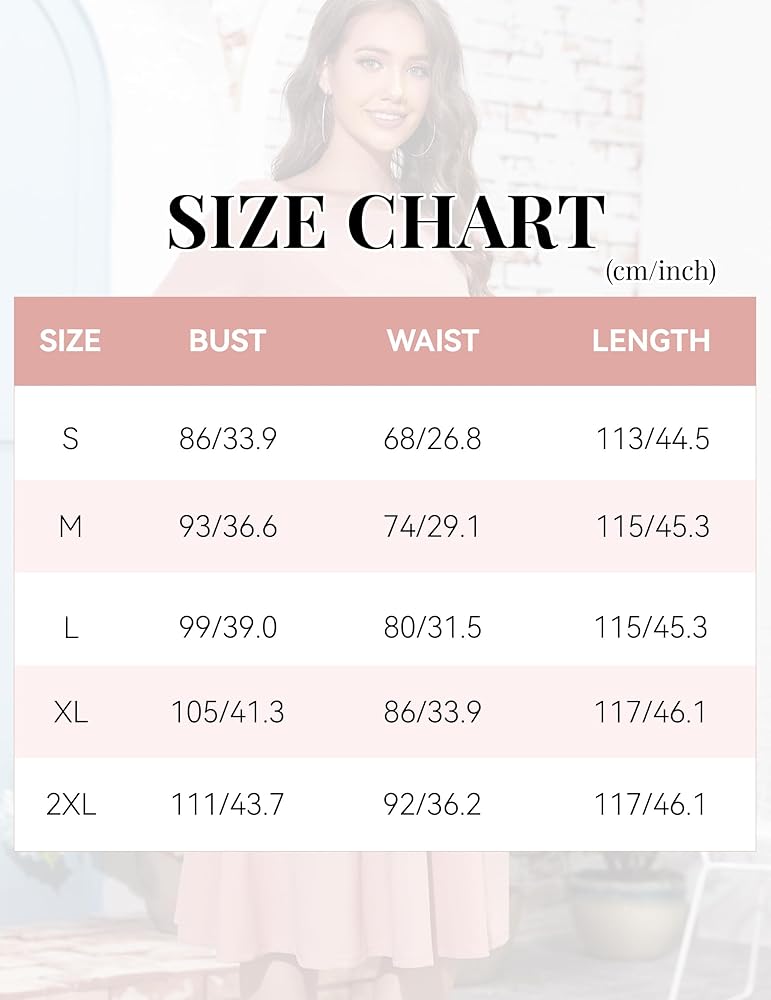This screenshot has width=771, height=1000.
Task: Click bust value 99/39.0 for size L
Action: [227, 627]
